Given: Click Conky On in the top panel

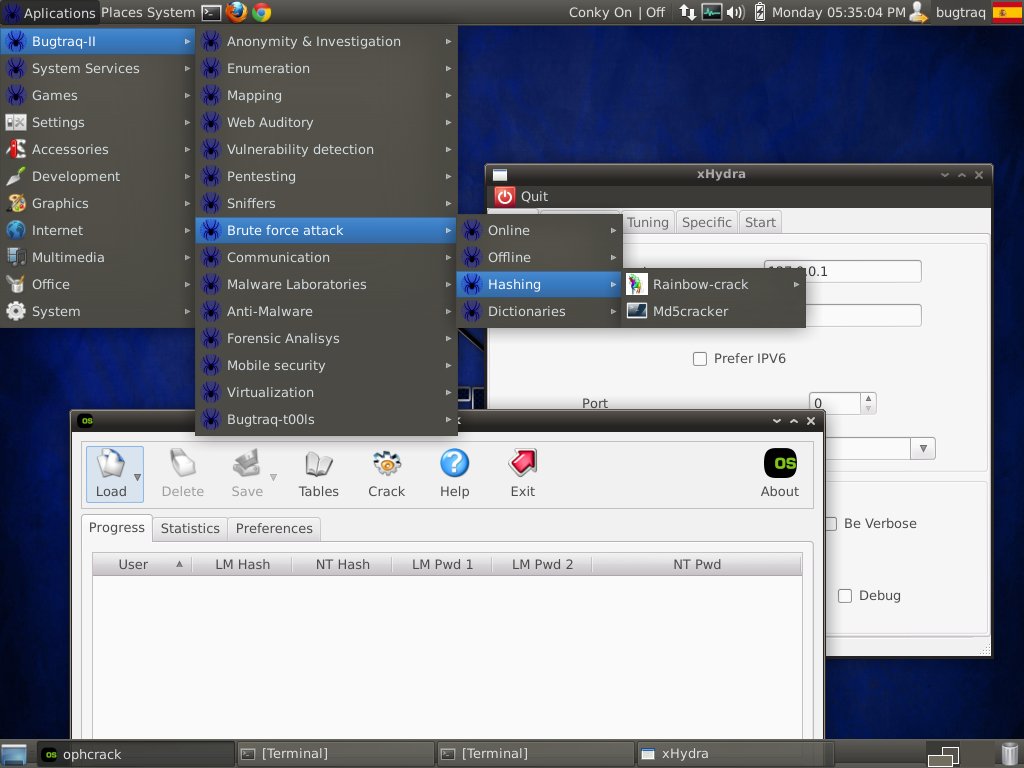Looking at the screenshot, I should [600, 12].
